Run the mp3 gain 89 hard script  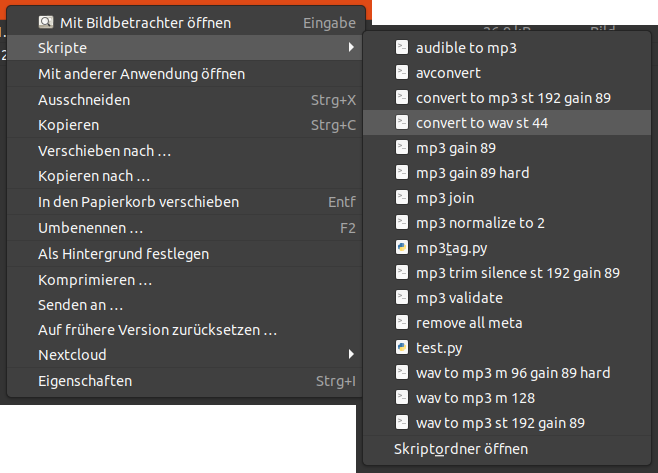(507, 173)
